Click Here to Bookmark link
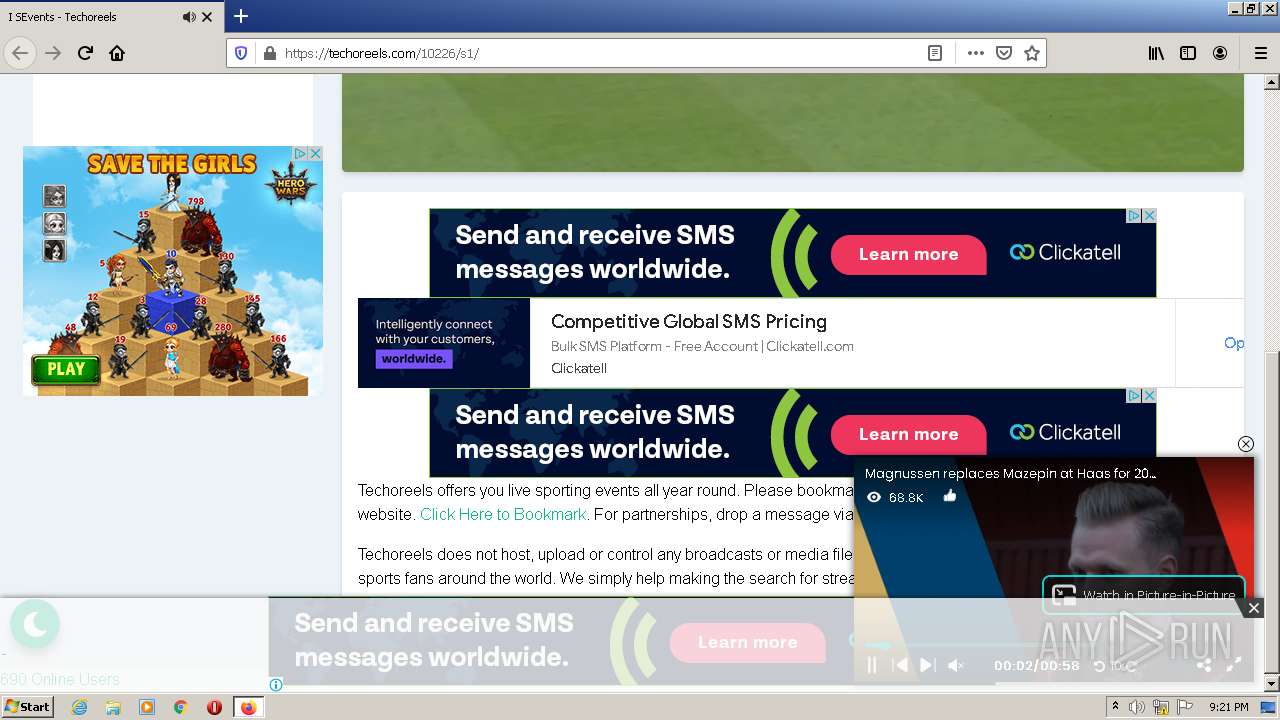The image size is (1280, 720). point(503,514)
